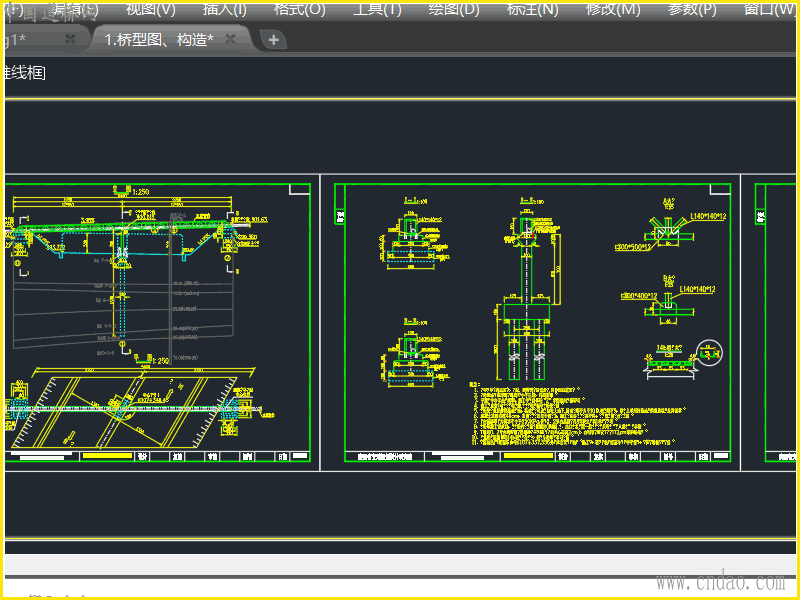Close the g1* drawing tab
Screen dimensions: 800x600
click(70, 39)
